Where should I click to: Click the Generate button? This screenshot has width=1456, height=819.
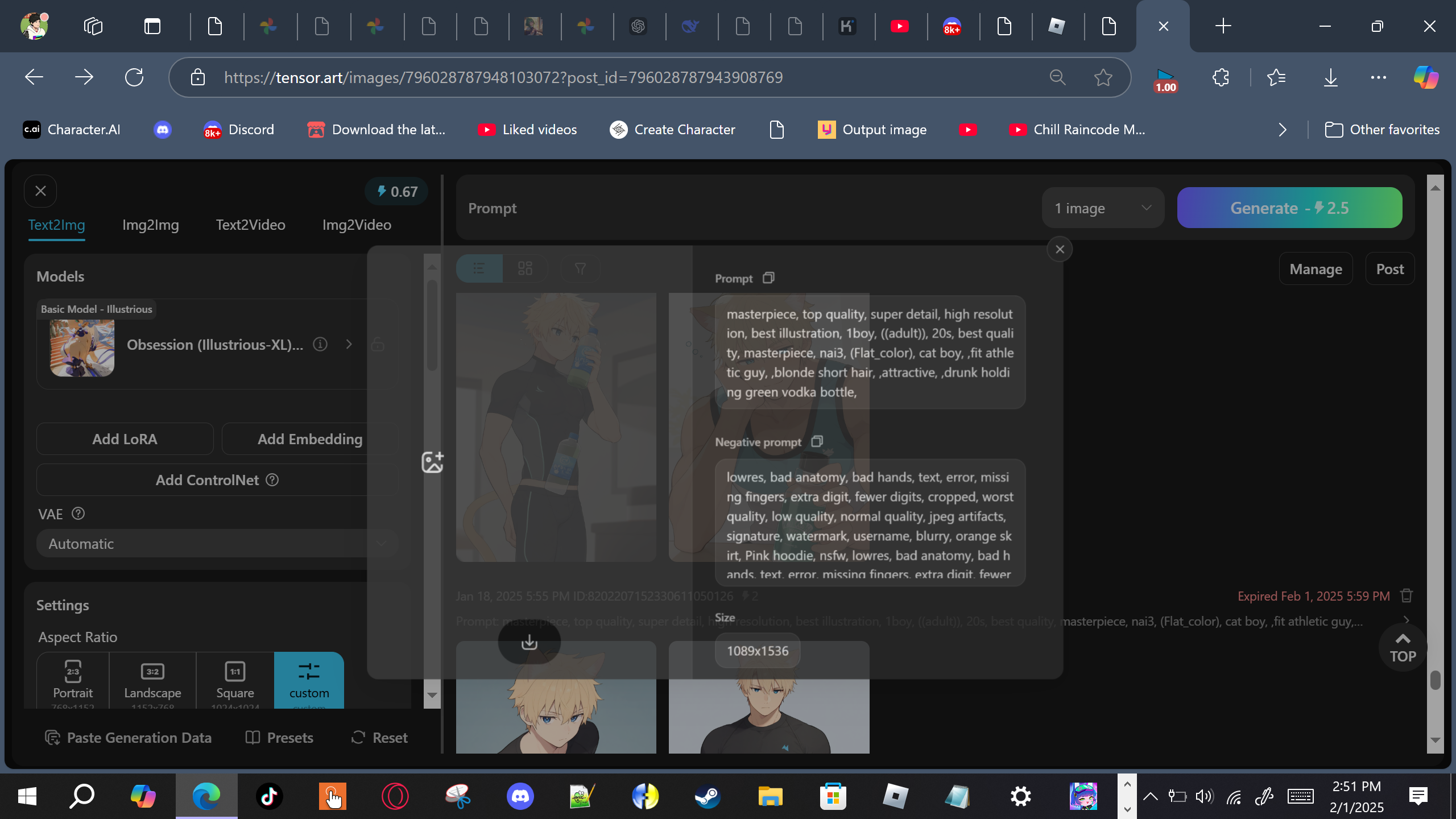(x=1289, y=208)
